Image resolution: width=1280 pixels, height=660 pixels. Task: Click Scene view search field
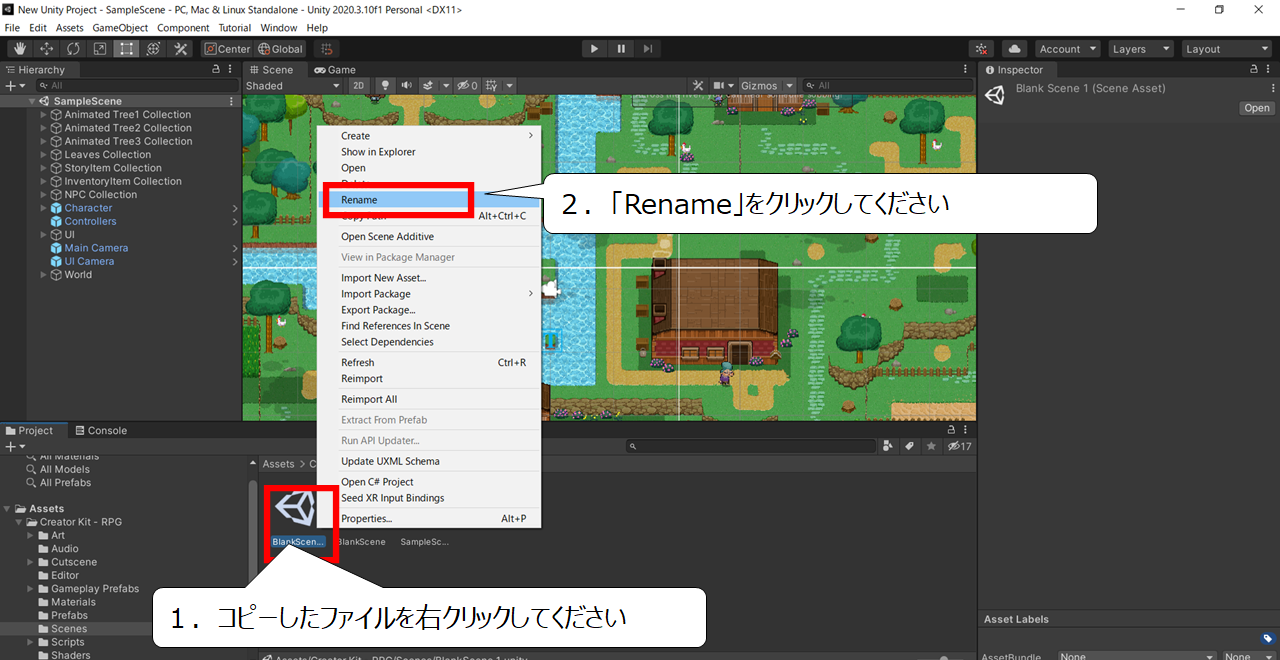(x=886, y=86)
